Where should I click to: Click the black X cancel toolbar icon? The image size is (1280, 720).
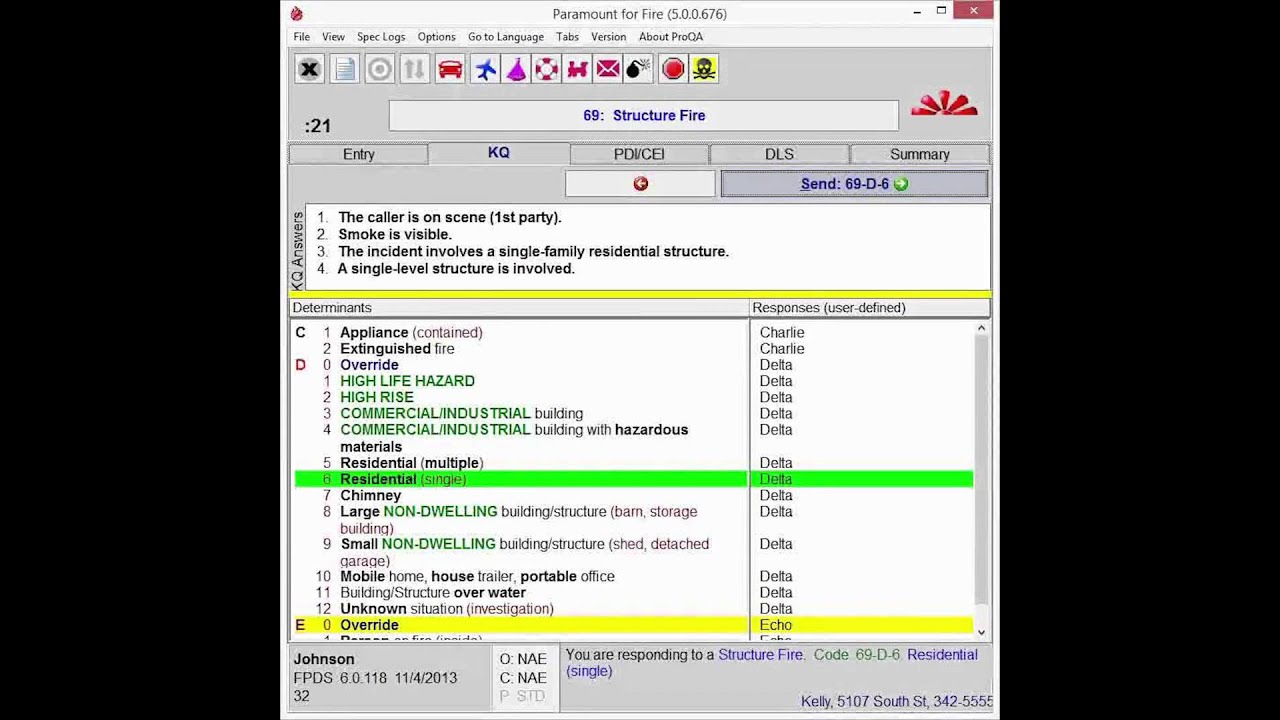point(310,69)
